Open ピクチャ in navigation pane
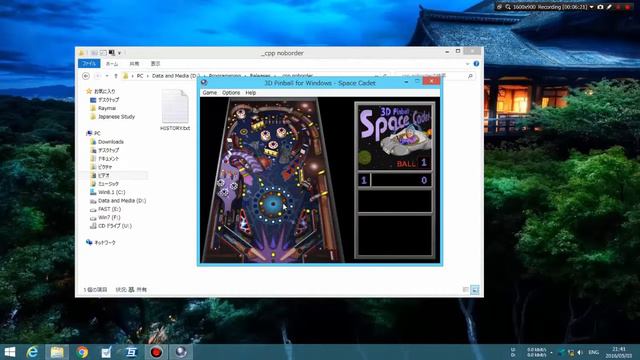The width and height of the screenshot is (640, 360). coord(101,167)
